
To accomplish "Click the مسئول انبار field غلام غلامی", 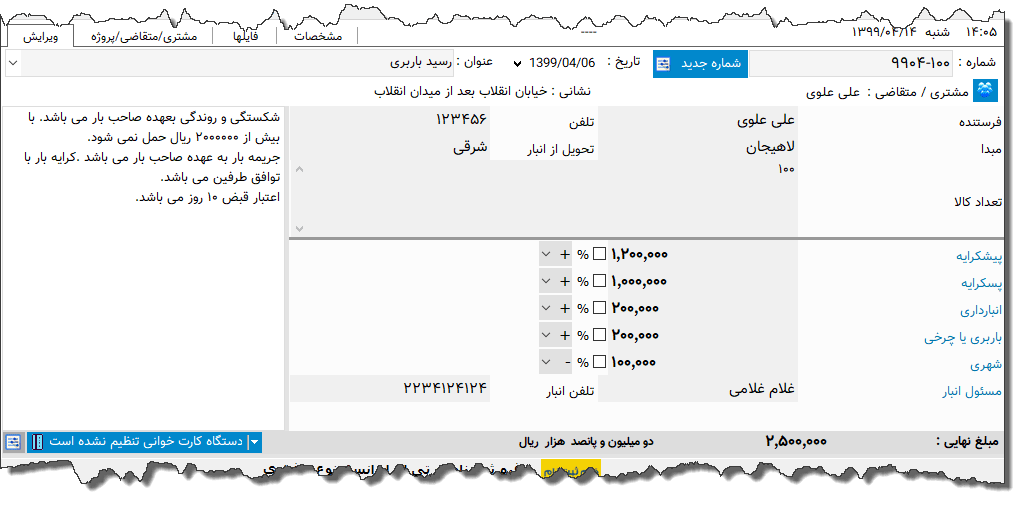I will 698,389.
